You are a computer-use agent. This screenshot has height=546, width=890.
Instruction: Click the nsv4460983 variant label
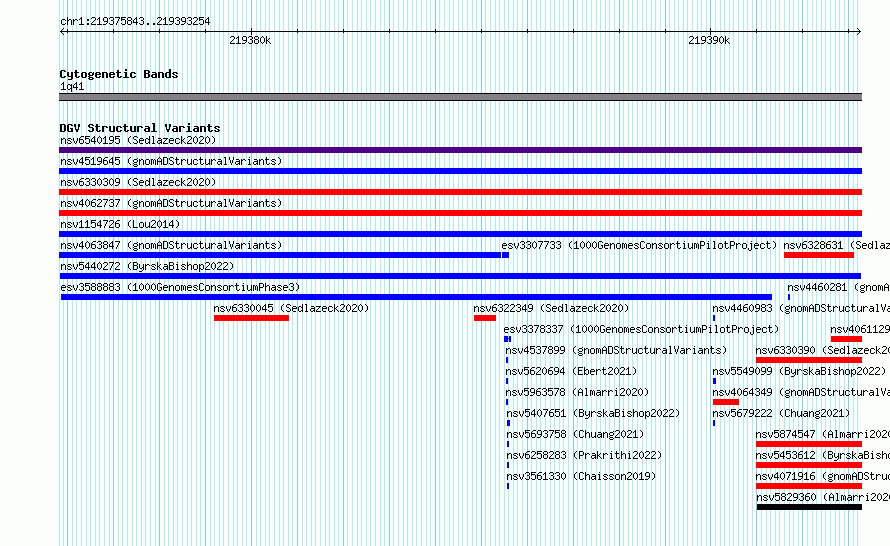(801, 308)
